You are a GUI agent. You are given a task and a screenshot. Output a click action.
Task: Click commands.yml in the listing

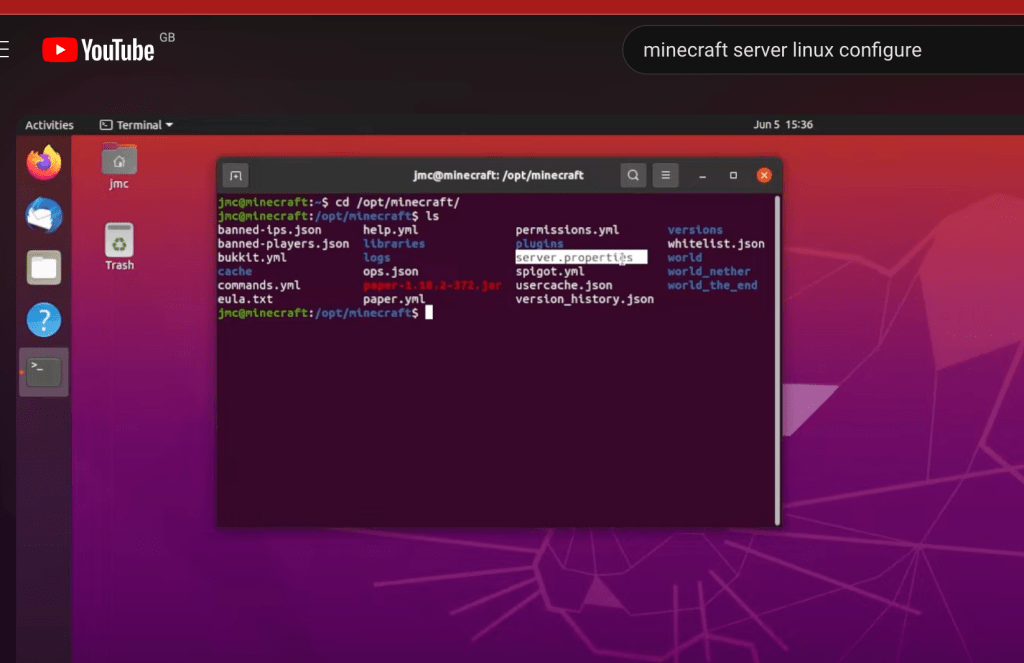pos(259,285)
